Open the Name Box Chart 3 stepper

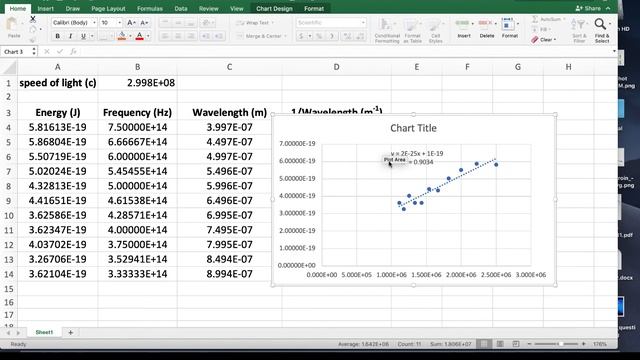coord(34,51)
